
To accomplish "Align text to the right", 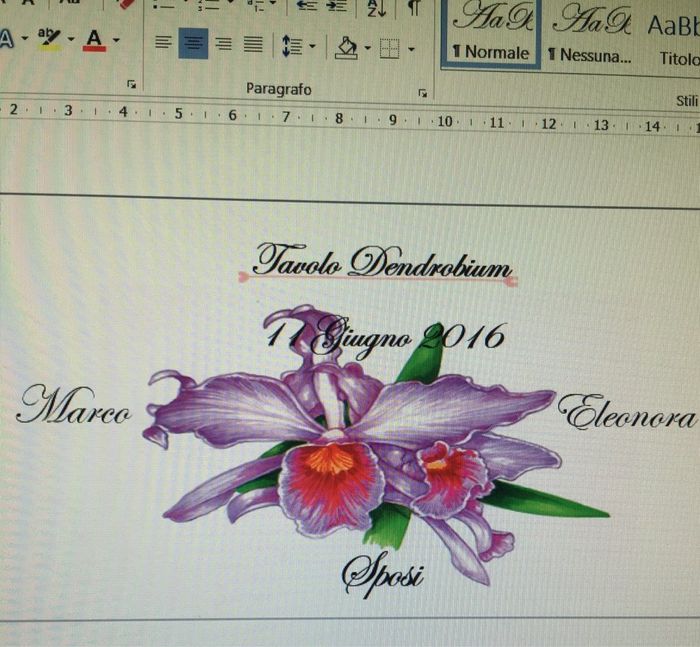I will tap(223, 45).
